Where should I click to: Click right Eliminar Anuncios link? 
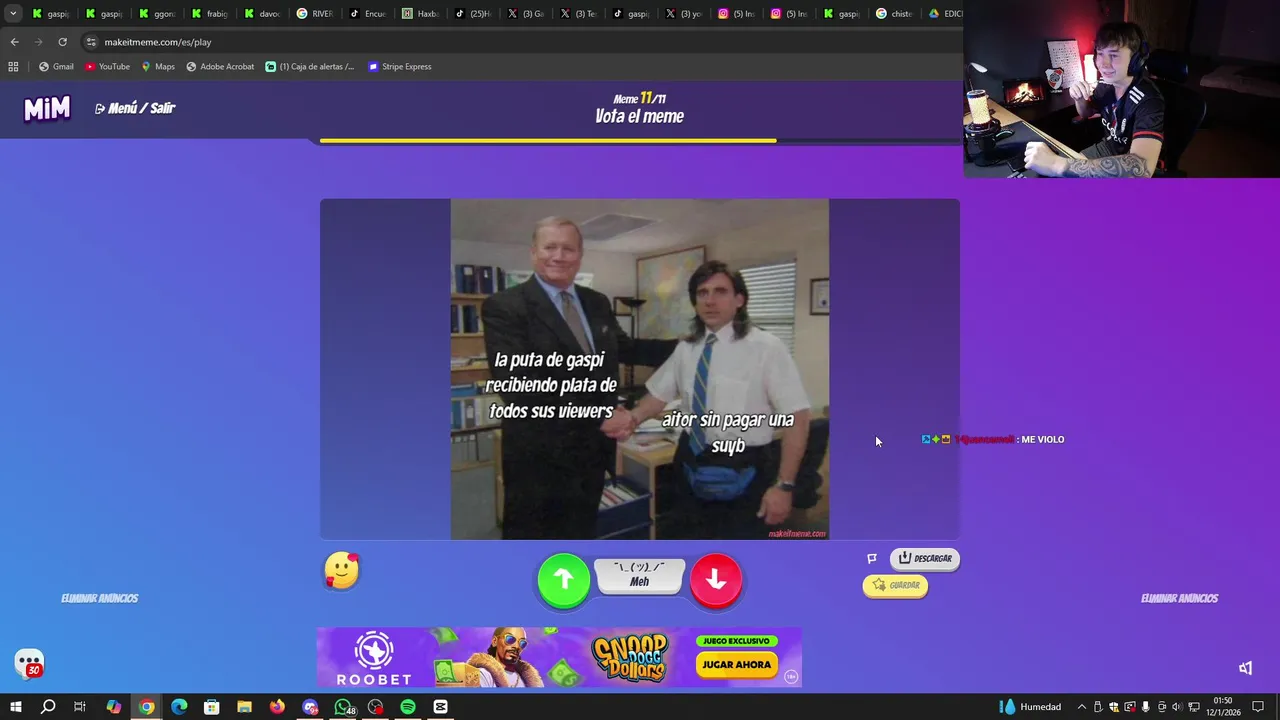[x=1180, y=598]
